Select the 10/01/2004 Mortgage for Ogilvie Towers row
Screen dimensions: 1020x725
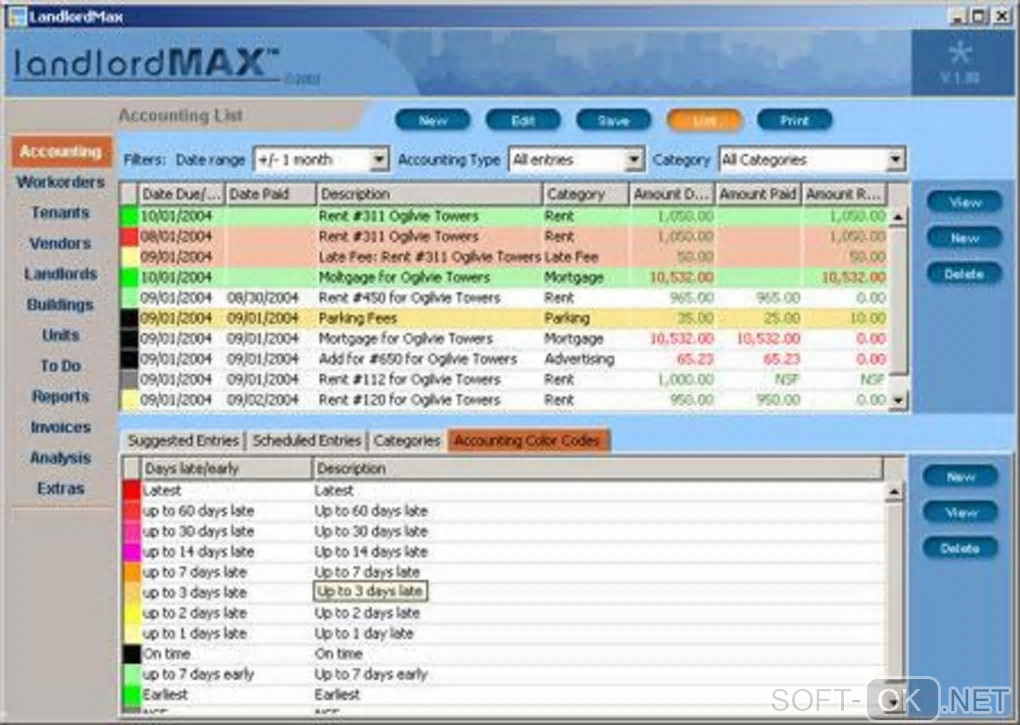[x=504, y=278]
